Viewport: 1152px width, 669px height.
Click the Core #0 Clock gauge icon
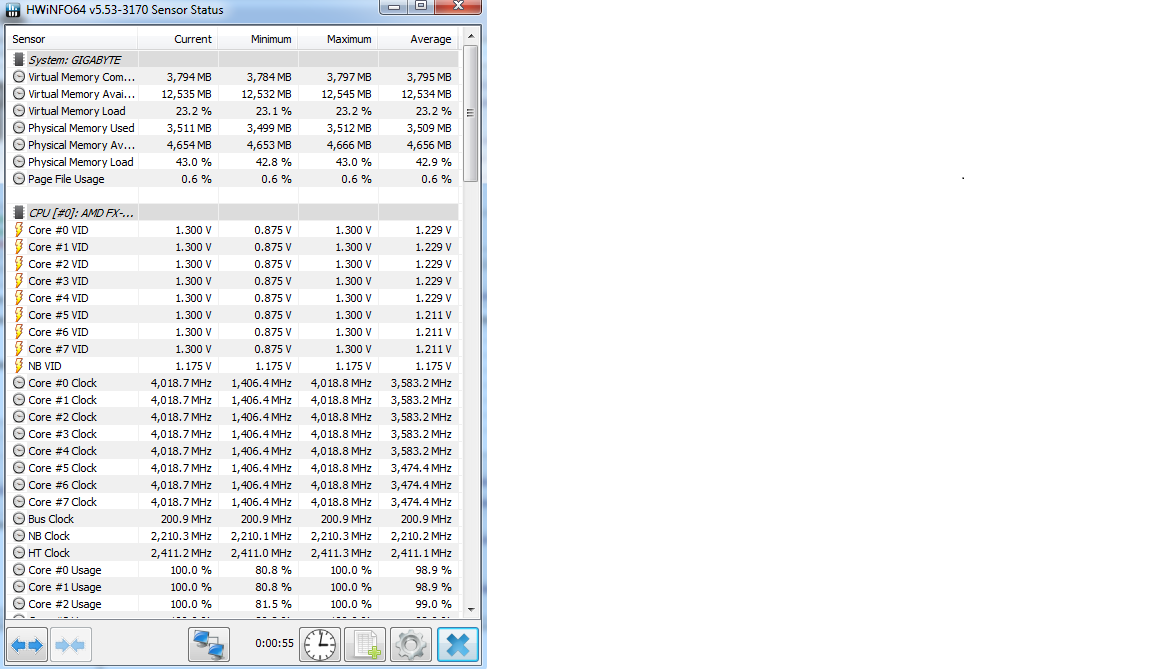19,383
